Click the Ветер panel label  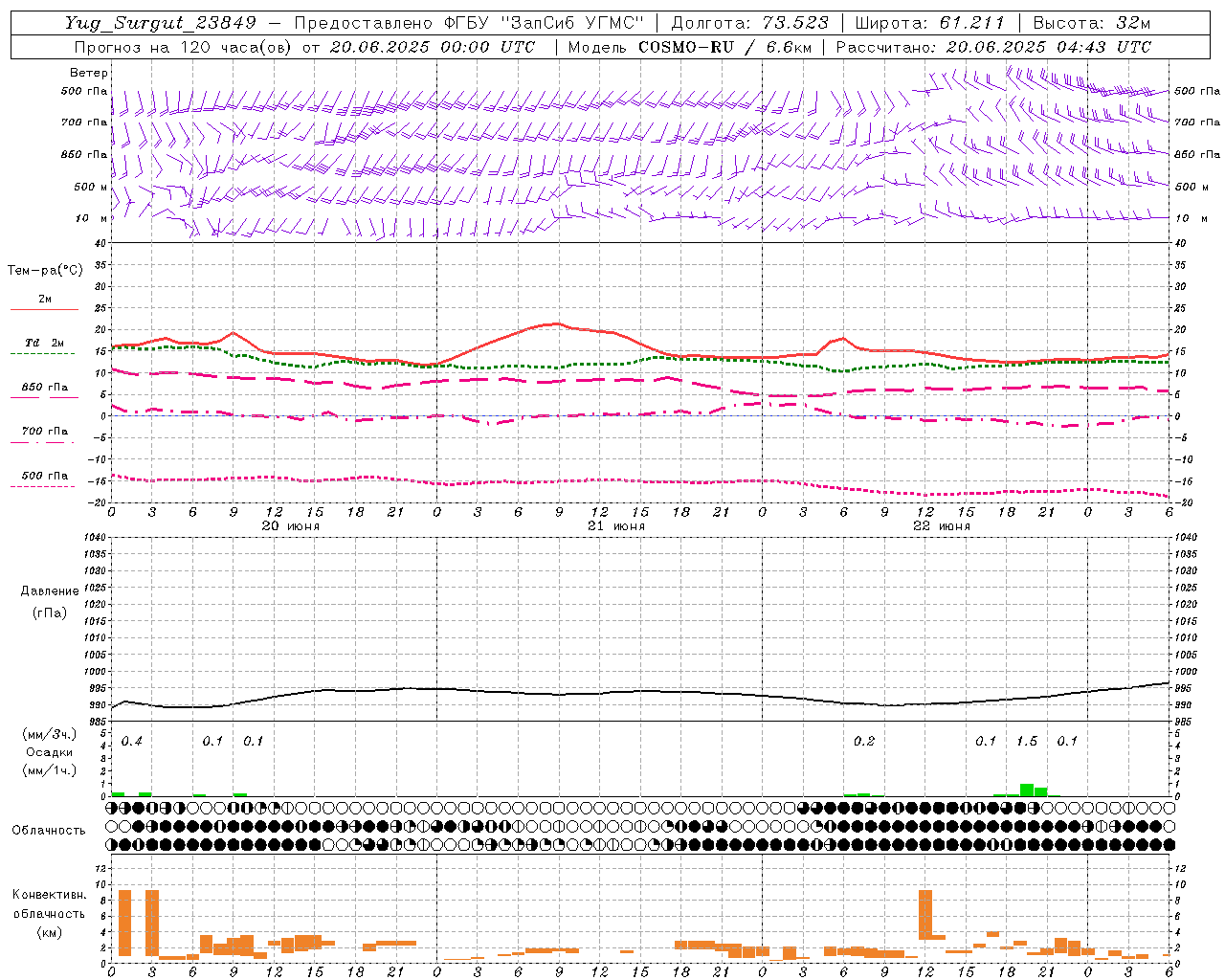tap(89, 73)
